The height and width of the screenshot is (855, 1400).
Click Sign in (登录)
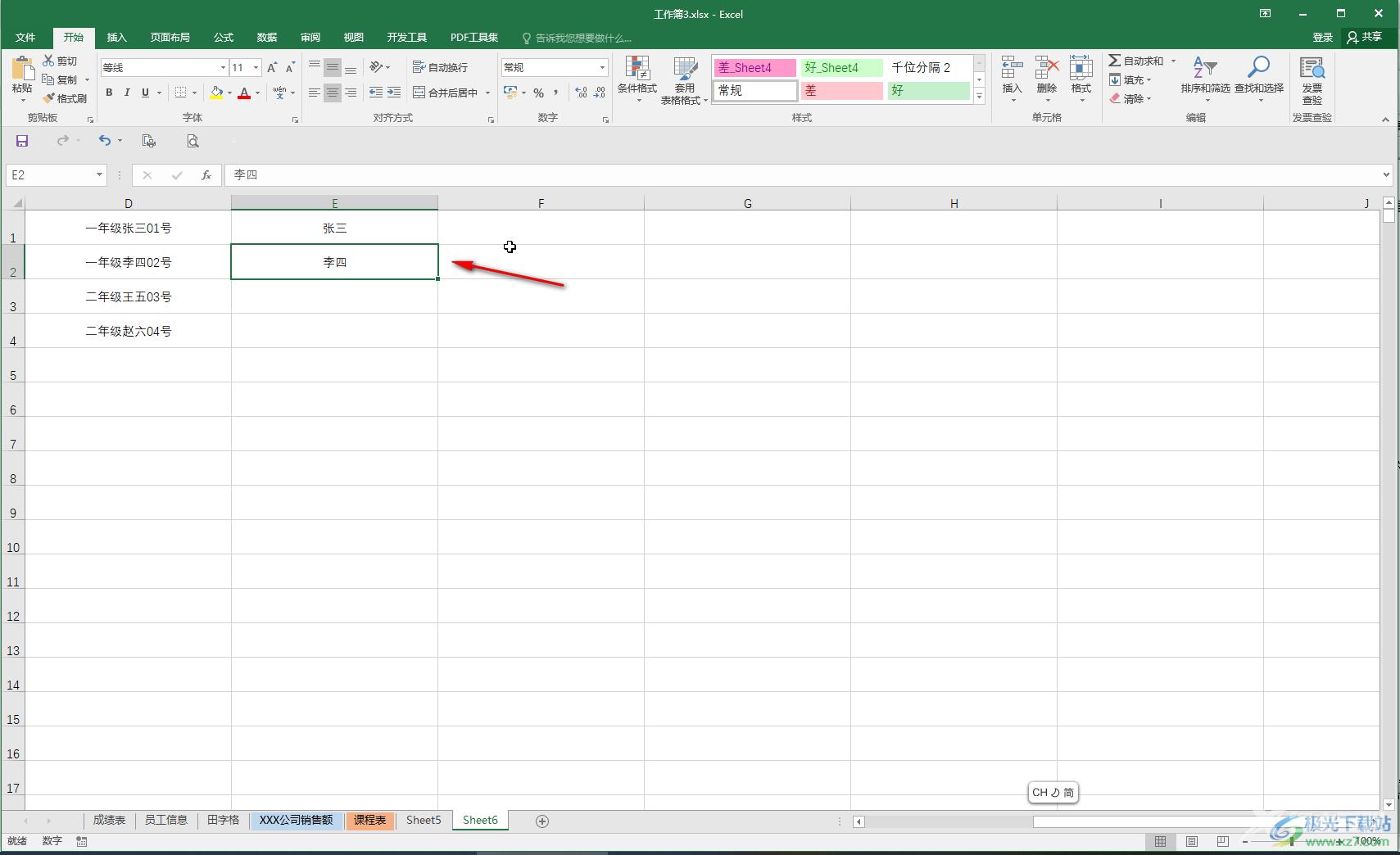coord(1322,38)
